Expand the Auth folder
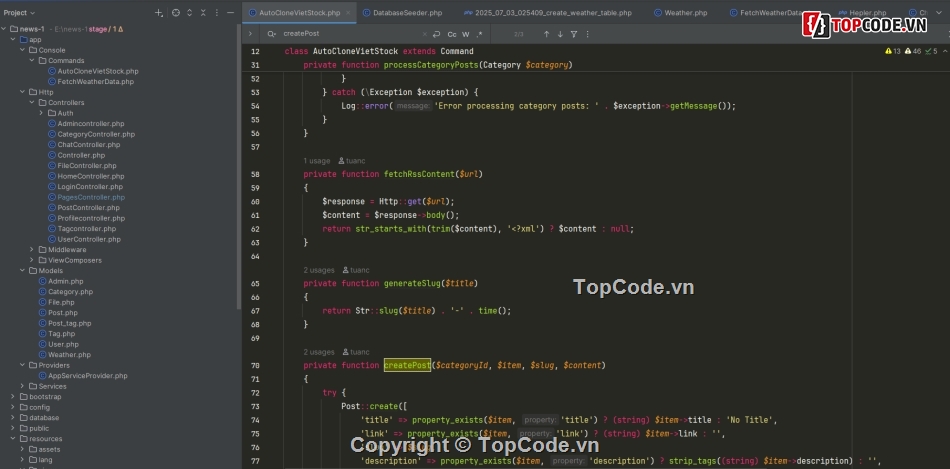The height and width of the screenshot is (469, 950). pos(41,113)
